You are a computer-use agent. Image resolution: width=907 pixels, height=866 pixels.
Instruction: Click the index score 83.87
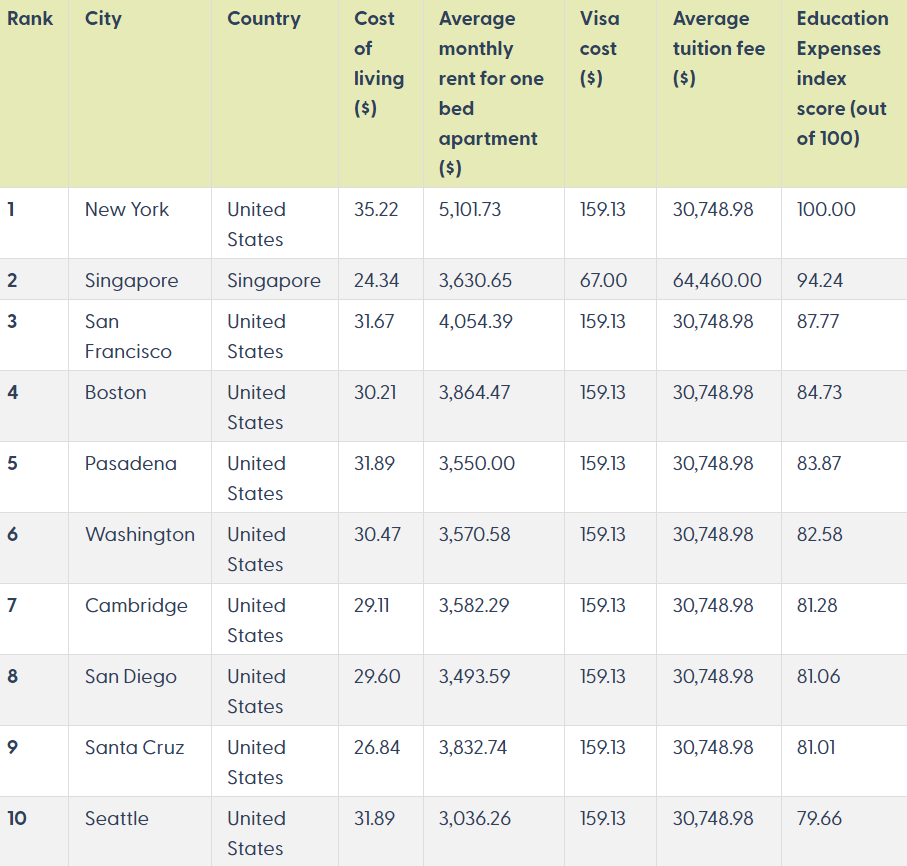[x=818, y=463]
